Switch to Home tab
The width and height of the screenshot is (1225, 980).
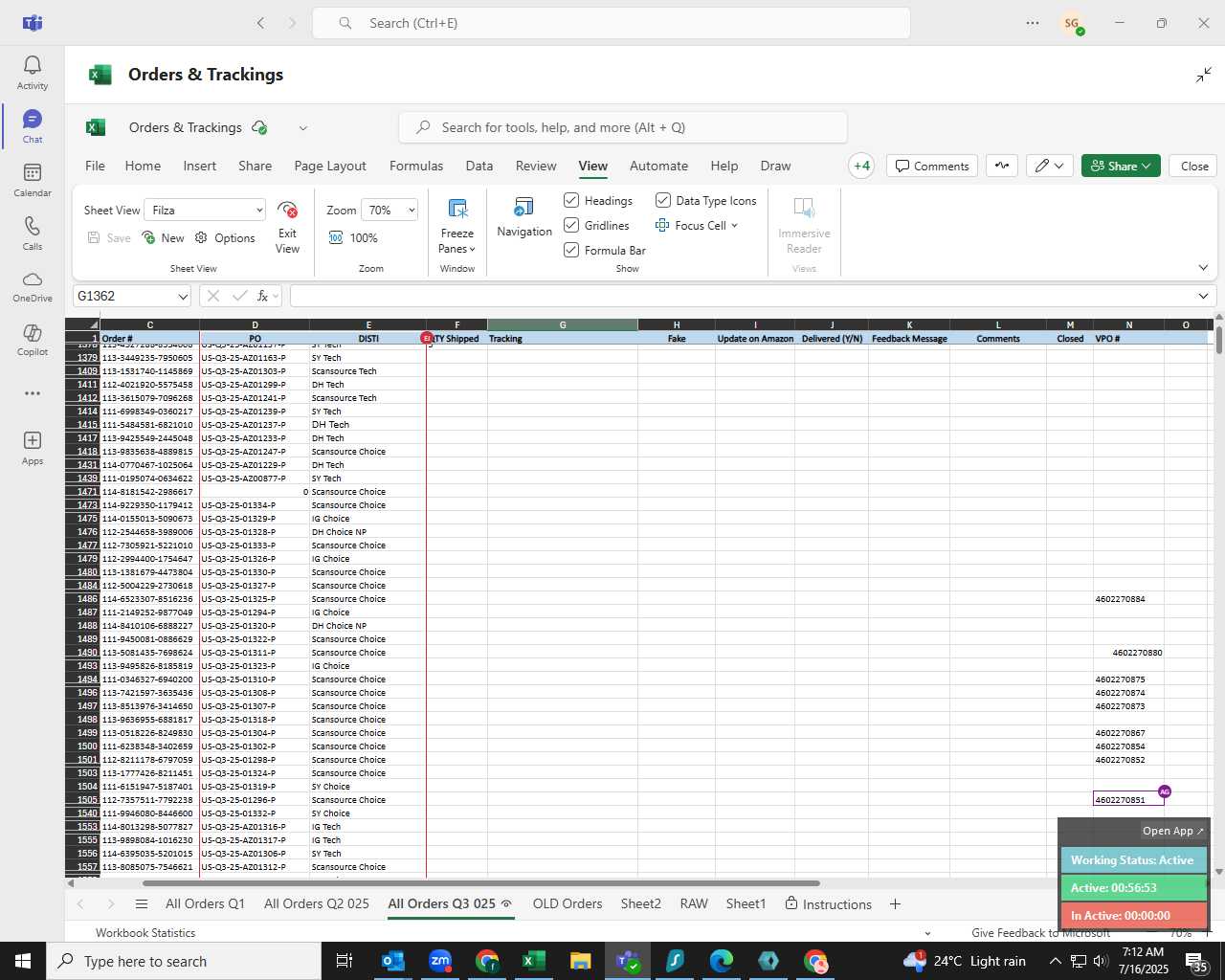(x=143, y=166)
